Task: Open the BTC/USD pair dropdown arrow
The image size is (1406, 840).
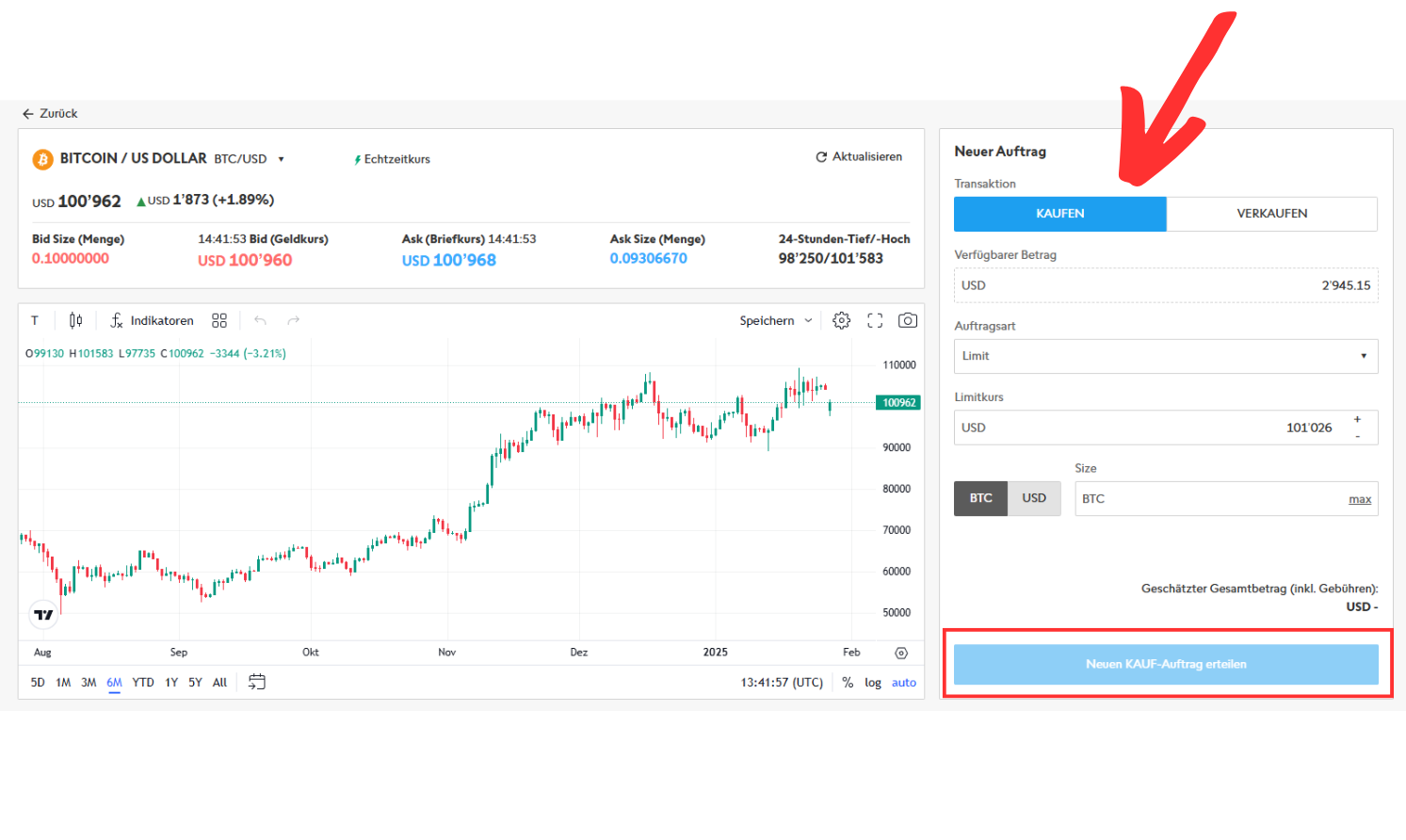Action: click(281, 159)
